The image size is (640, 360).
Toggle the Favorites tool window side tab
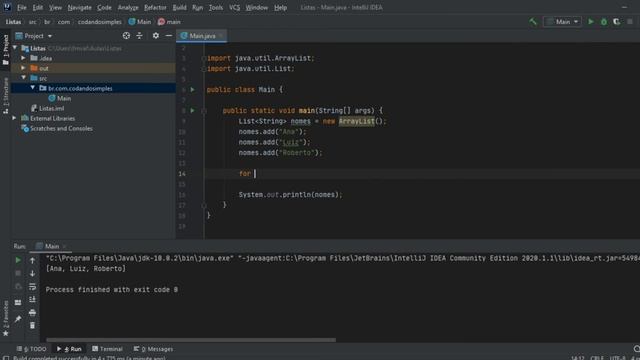[5, 318]
